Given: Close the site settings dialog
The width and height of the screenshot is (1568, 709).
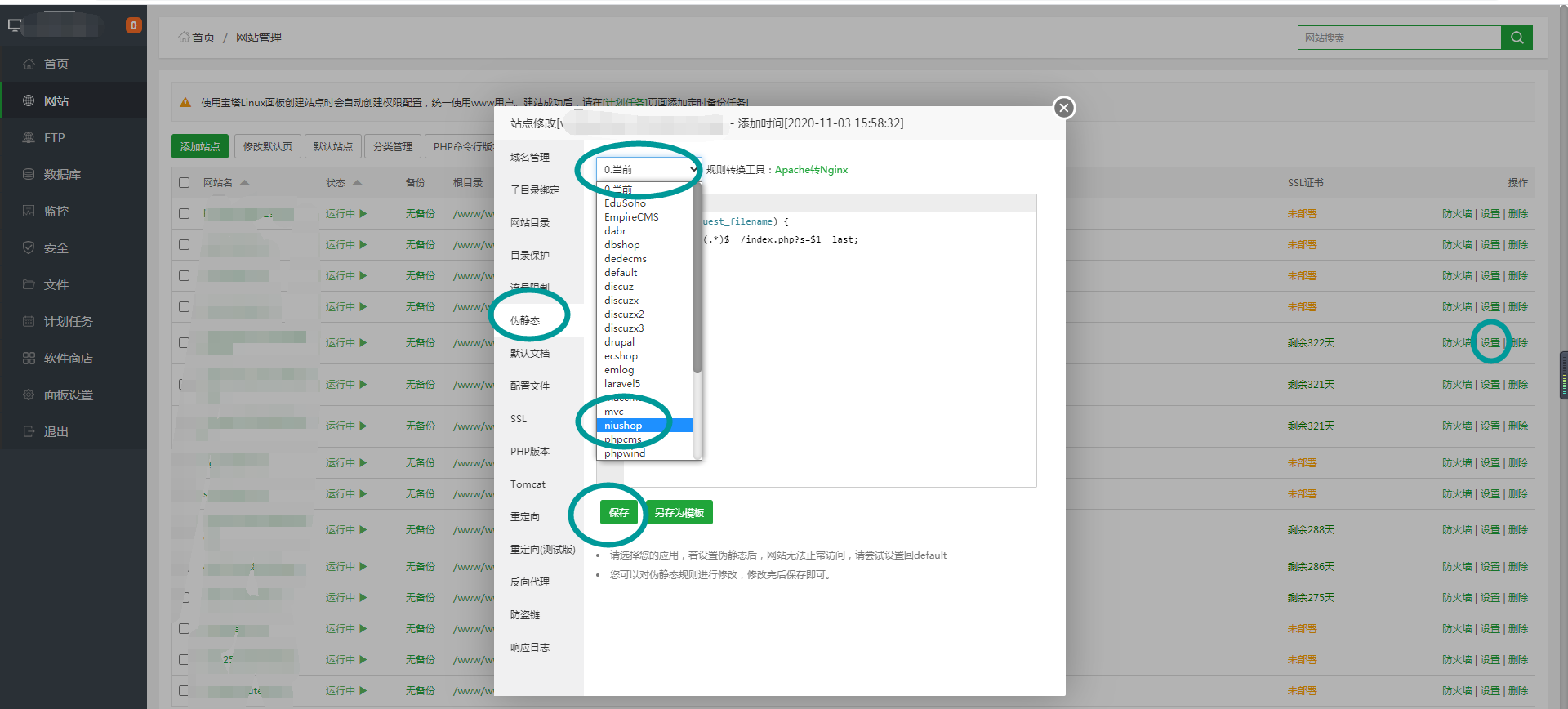Looking at the screenshot, I should (1063, 108).
